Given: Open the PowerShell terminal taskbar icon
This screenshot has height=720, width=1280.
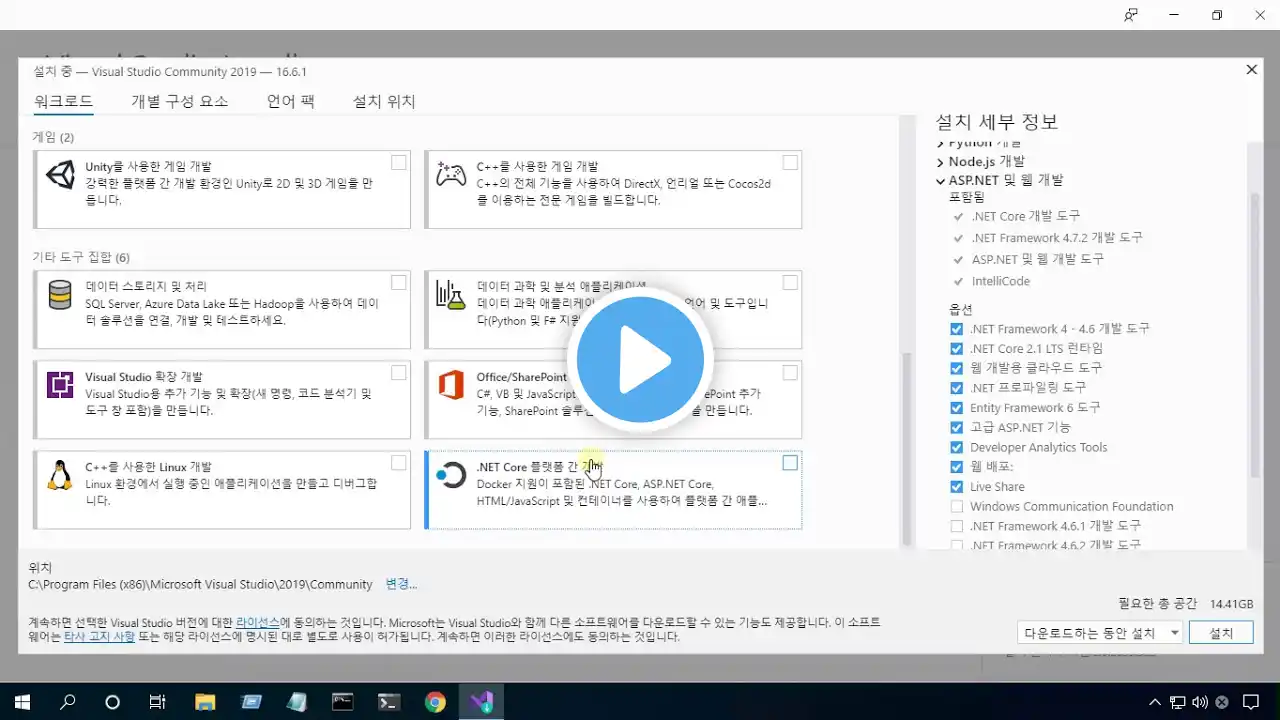Looking at the screenshot, I should point(388,702).
